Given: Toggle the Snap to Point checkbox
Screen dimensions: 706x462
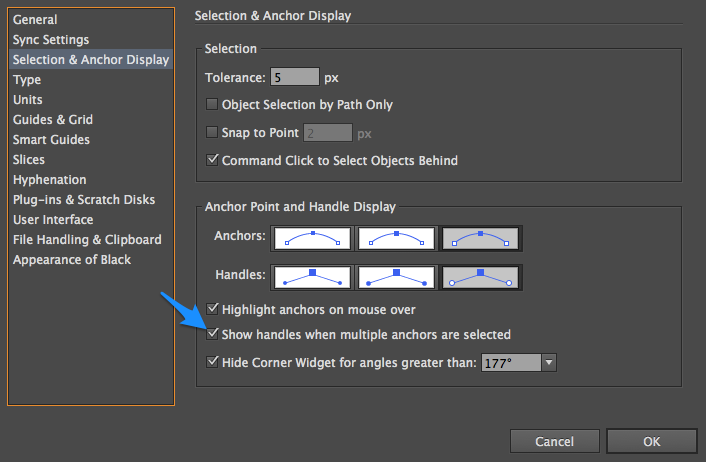Looking at the screenshot, I should pos(212,132).
